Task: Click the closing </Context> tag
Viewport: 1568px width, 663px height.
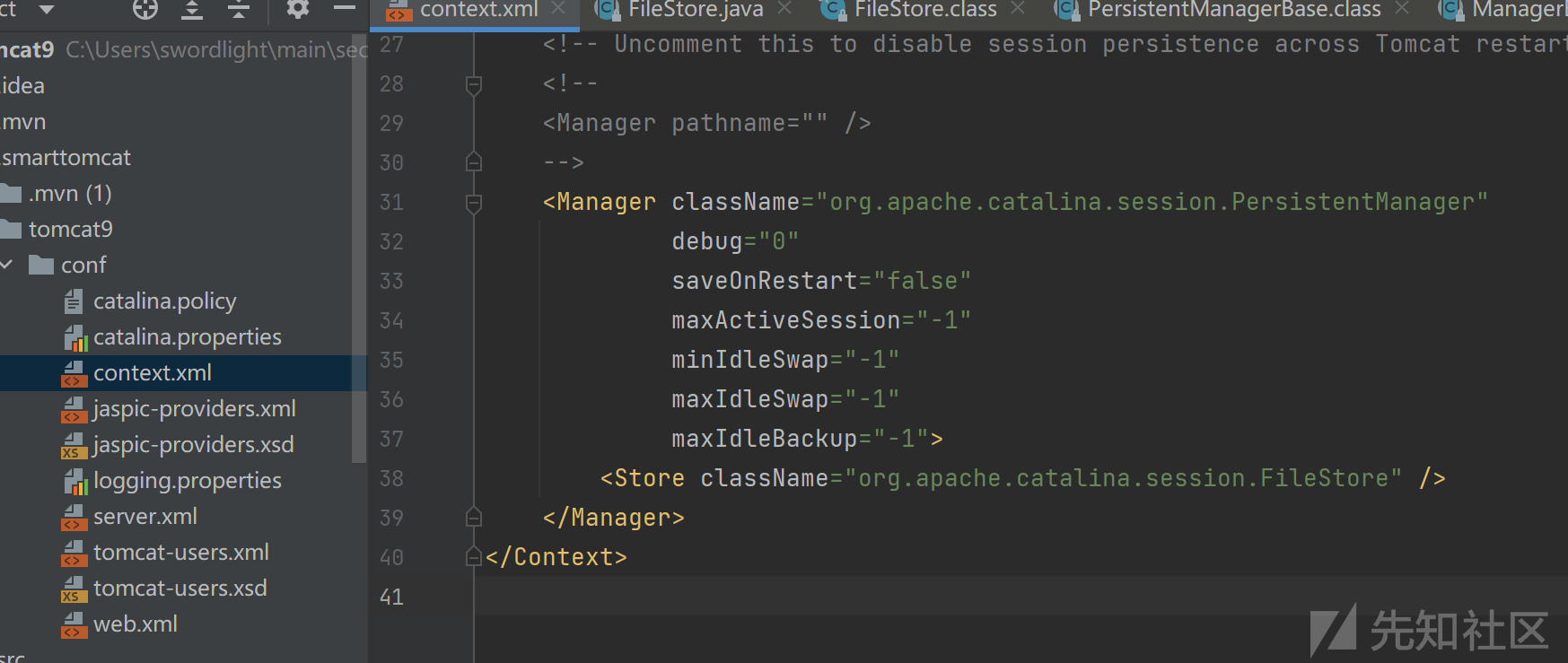Action: 556,557
